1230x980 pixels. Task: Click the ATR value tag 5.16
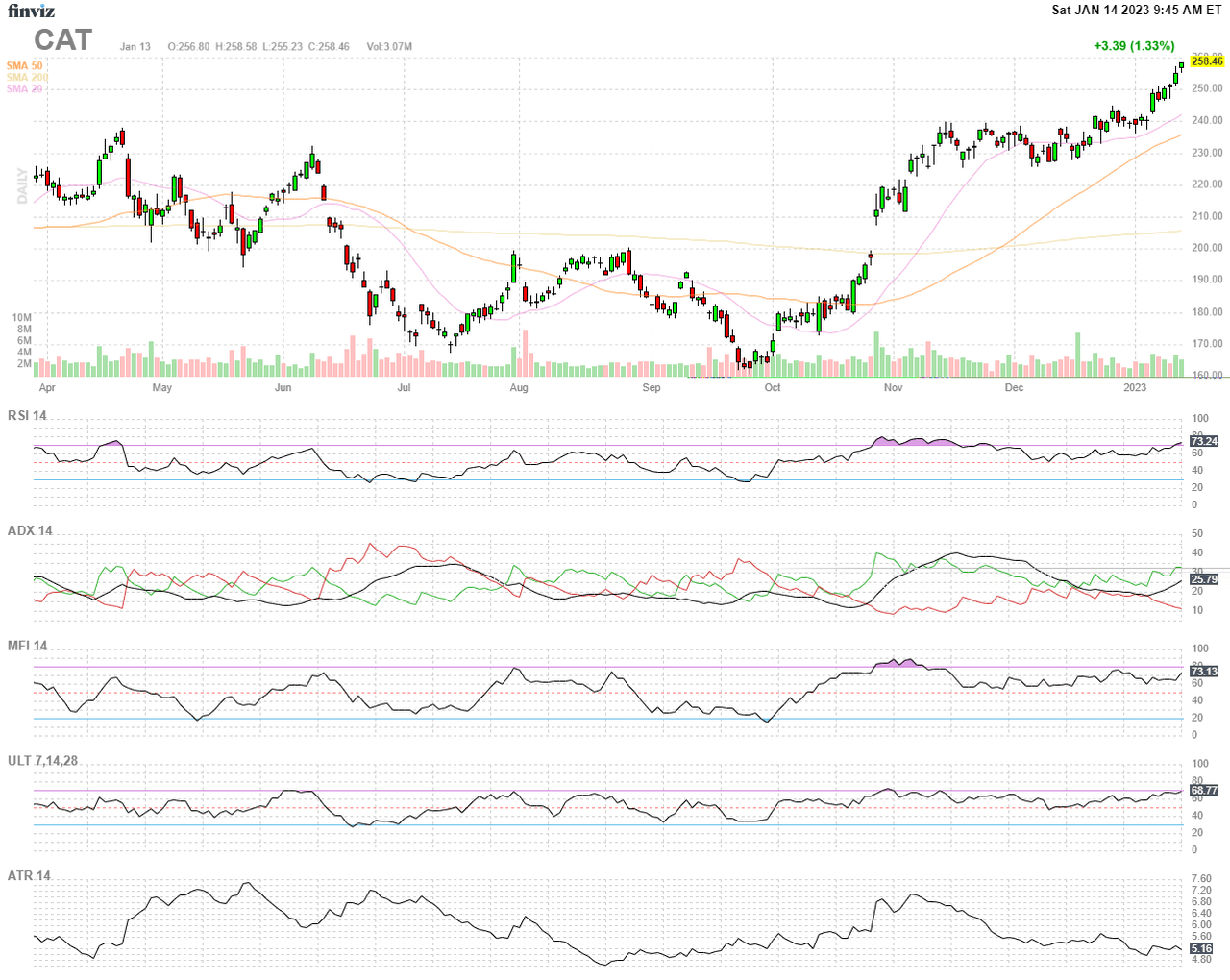coord(1201,949)
